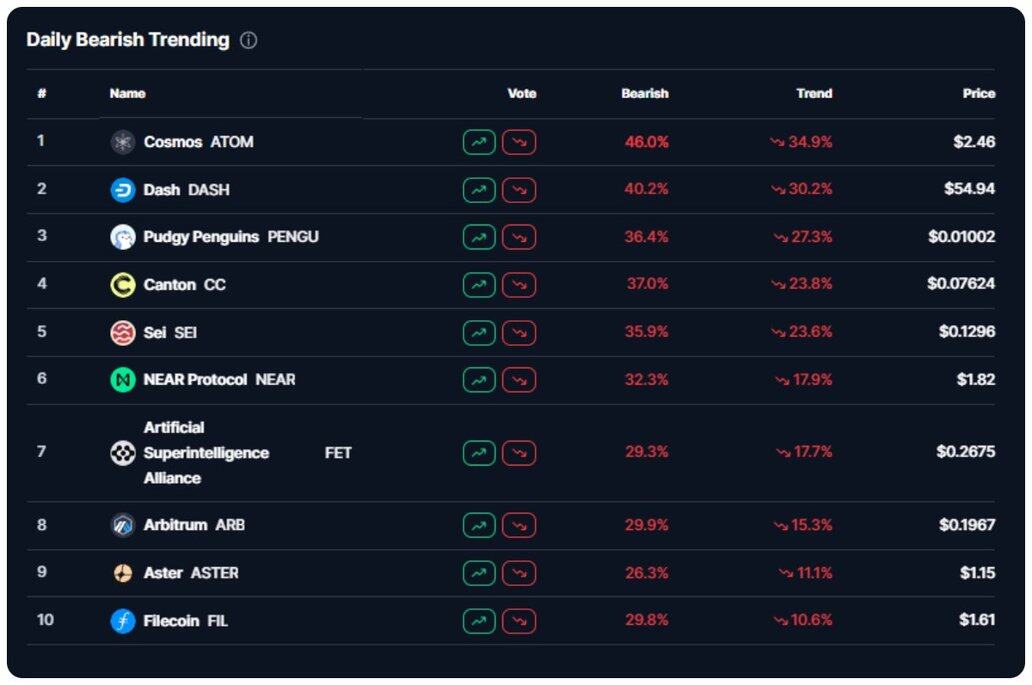Image resolution: width=1032 pixels, height=685 pixels.
Task: Select the Sei coin logo icon
Action: coord(122,332)
